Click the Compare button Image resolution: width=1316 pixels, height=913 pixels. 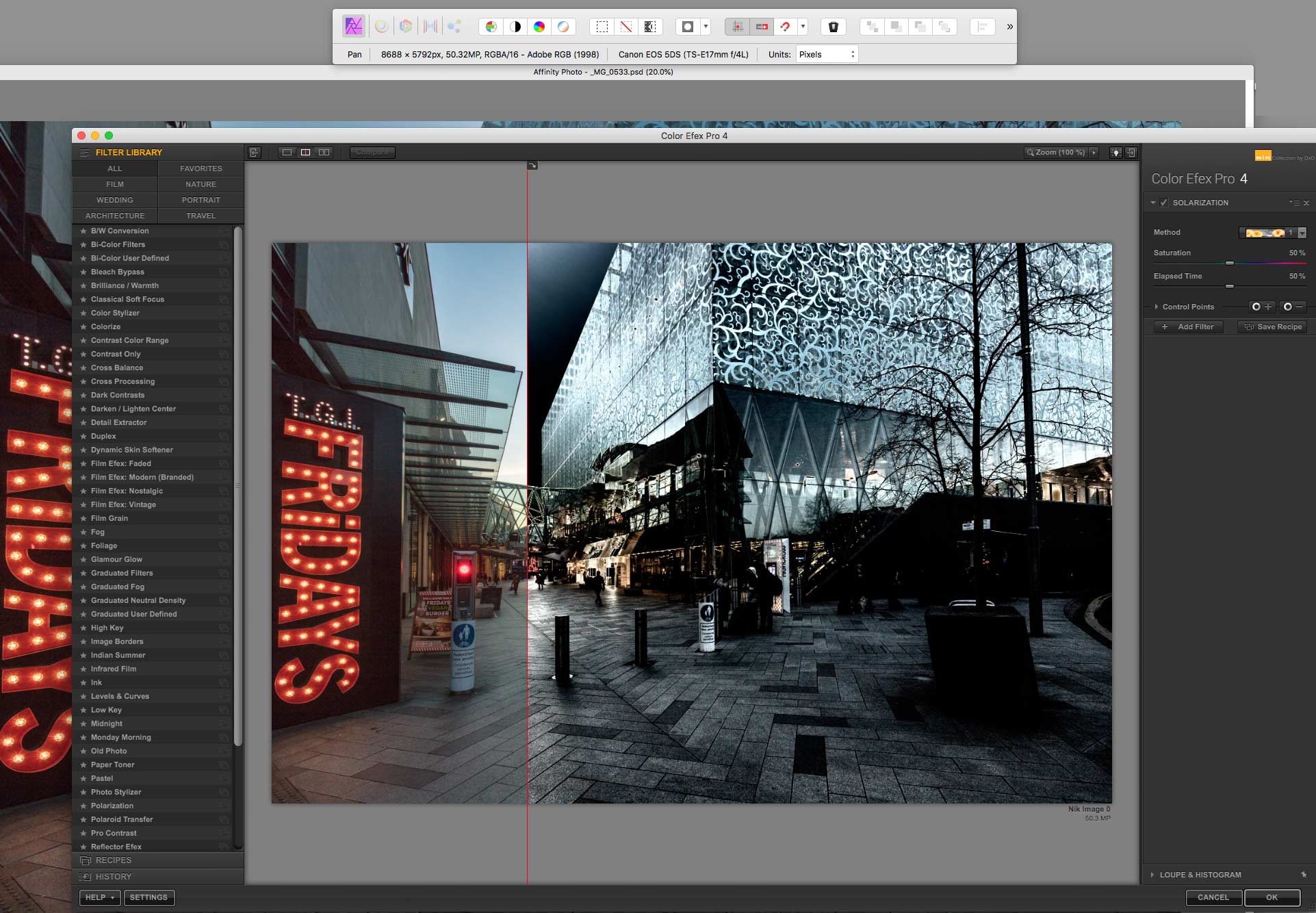pyautogui.click(x=372, y=152)
